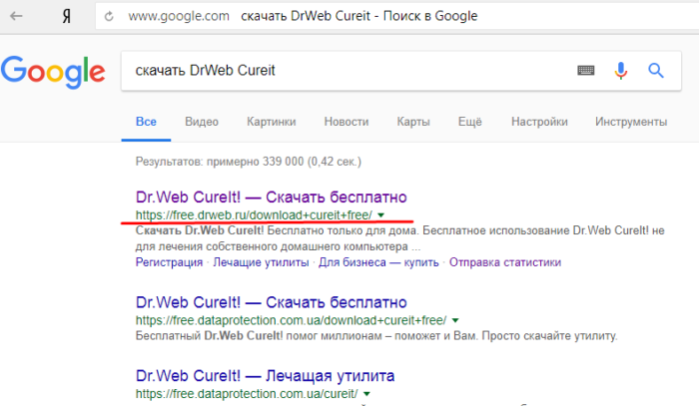This screenshot has width=699, height=406.
Task: Open the Yandex home button
Action: click(x=66, y=16)
